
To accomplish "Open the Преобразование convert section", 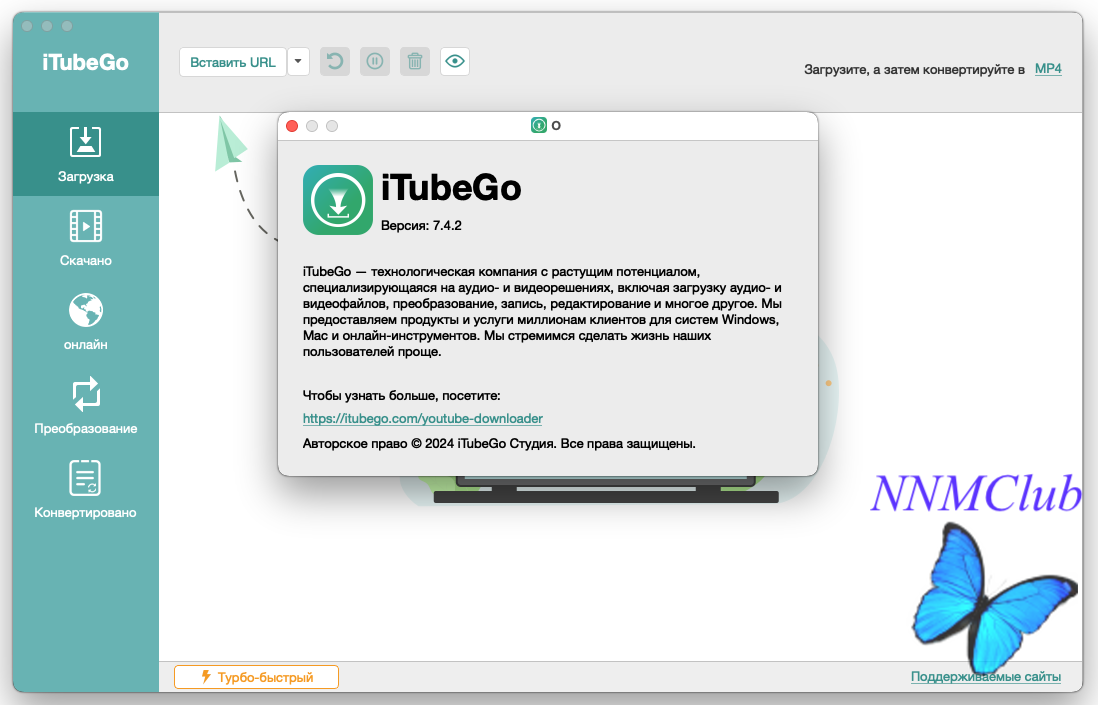I will point(85,406).
